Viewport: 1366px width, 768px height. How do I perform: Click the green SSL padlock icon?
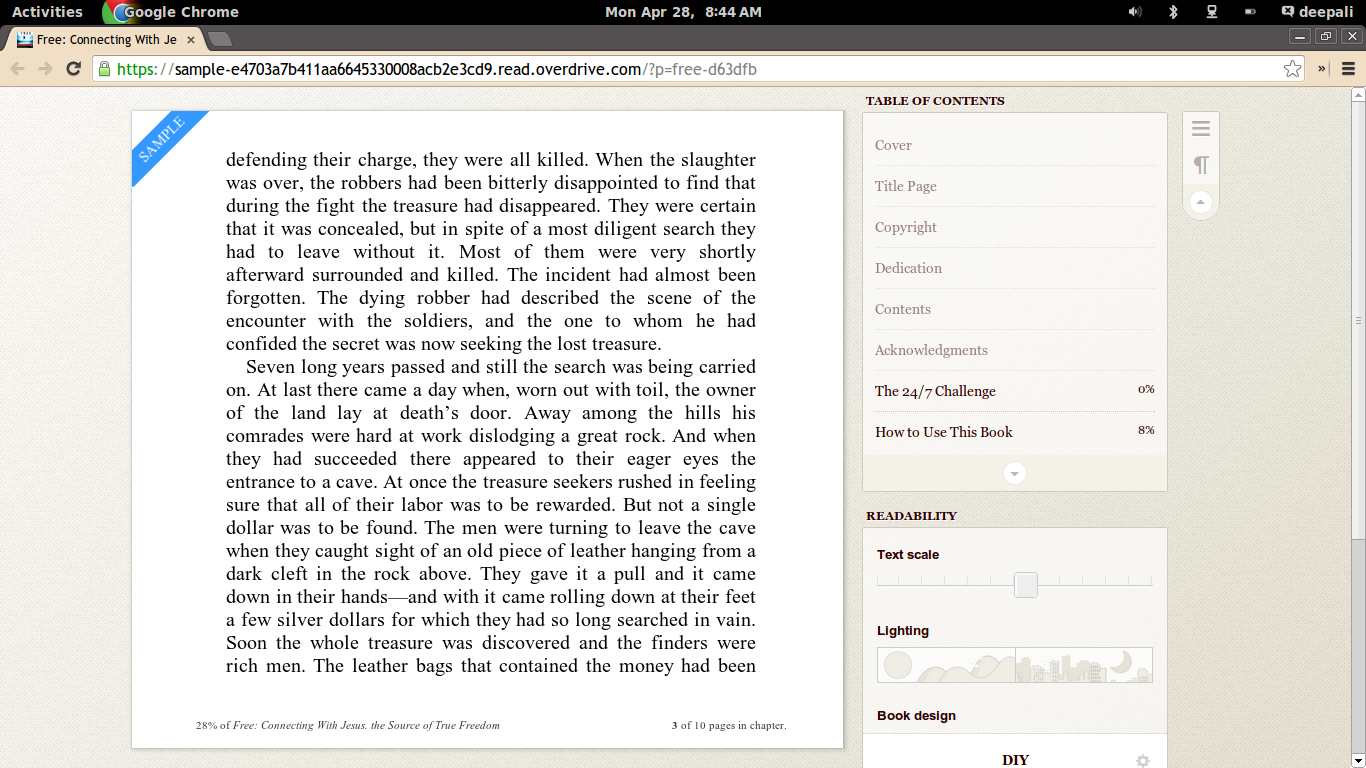(x=104, y=68)
